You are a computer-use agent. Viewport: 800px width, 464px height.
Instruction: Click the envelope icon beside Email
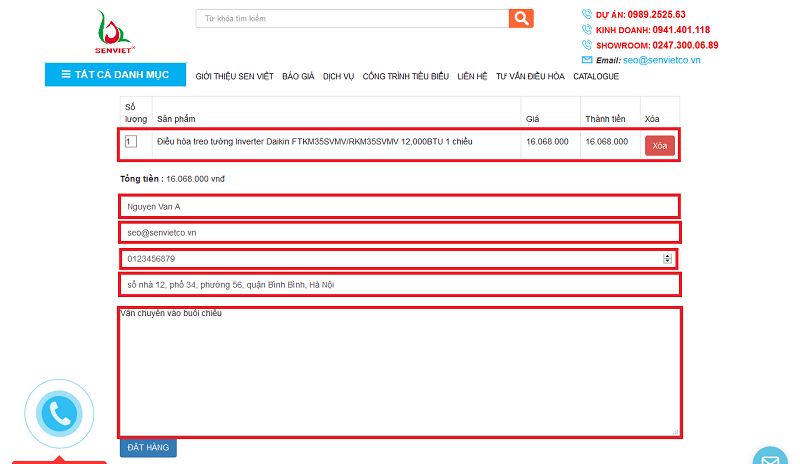(x=587, y=60)
